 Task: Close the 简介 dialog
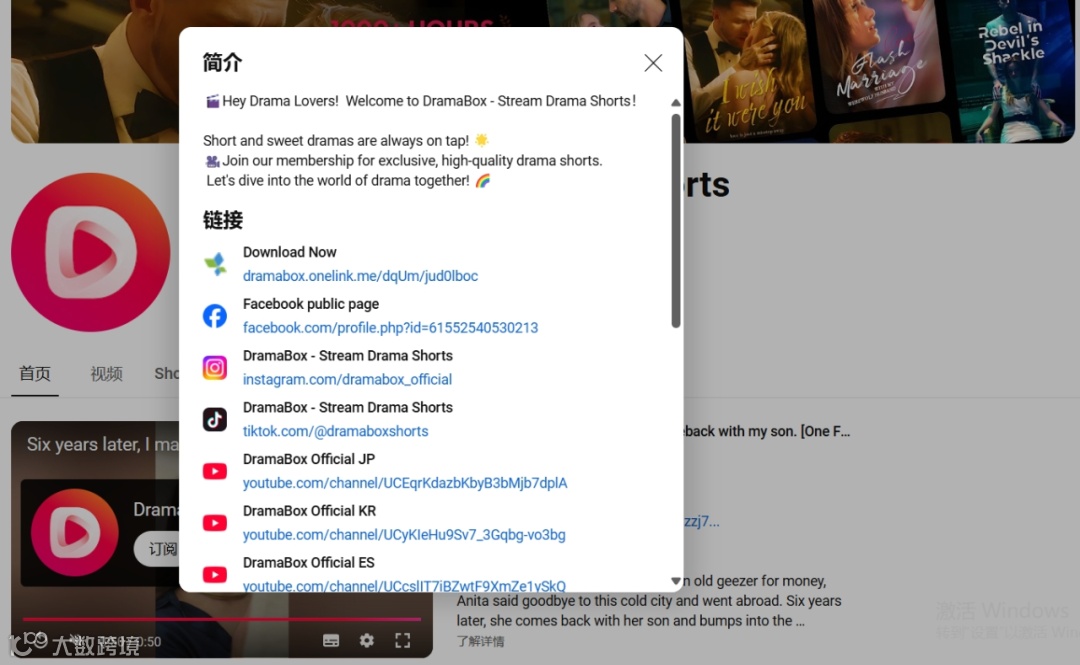653,63
